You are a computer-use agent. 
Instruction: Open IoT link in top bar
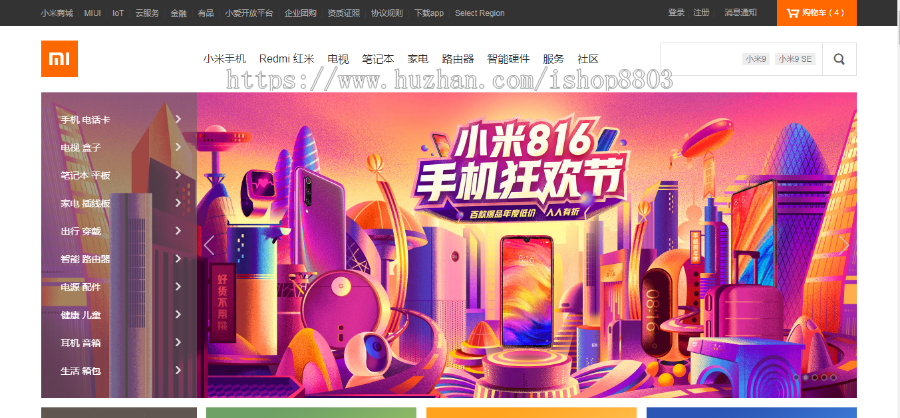click(x=118, y=13)
